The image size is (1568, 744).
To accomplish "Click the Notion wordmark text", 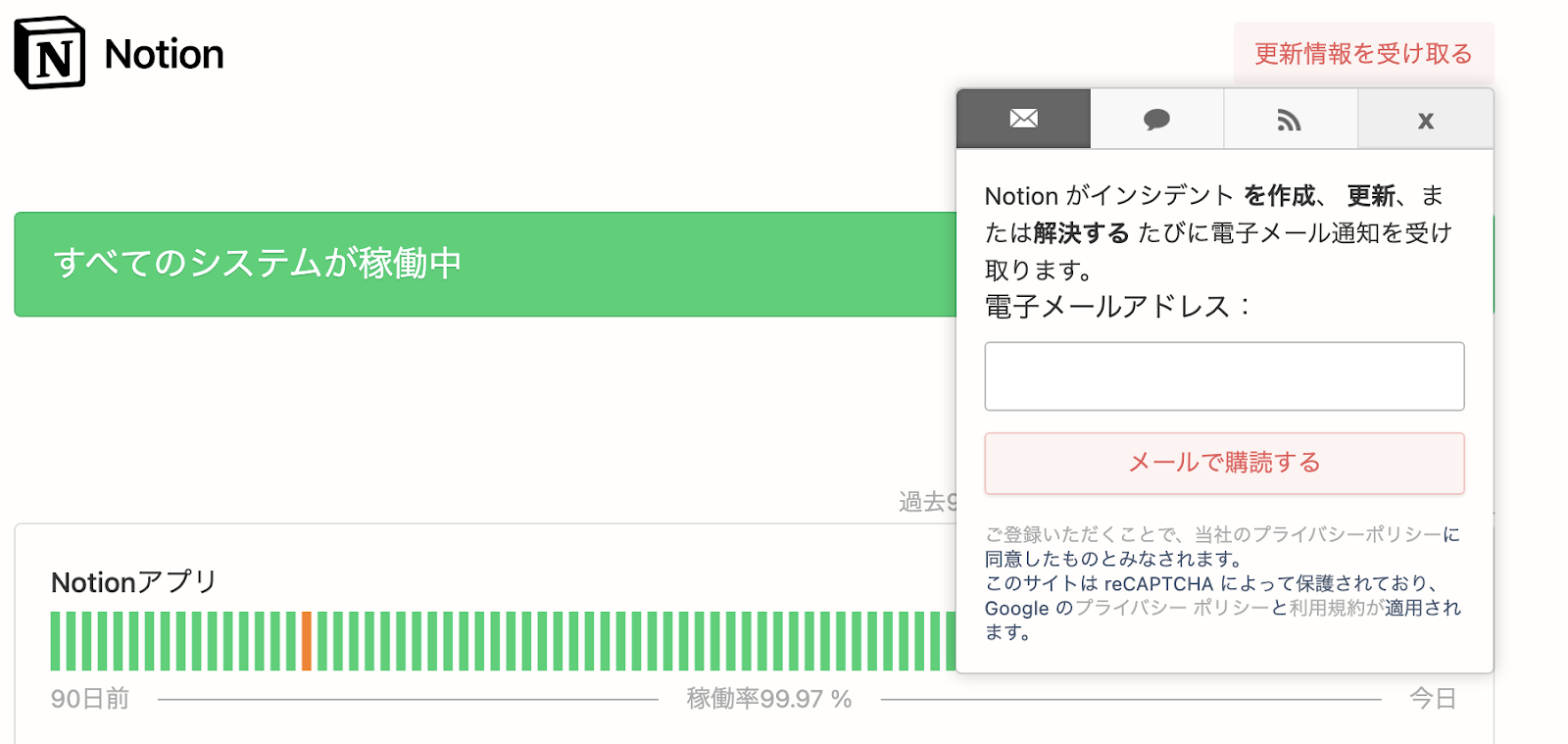I will [165, 54].
